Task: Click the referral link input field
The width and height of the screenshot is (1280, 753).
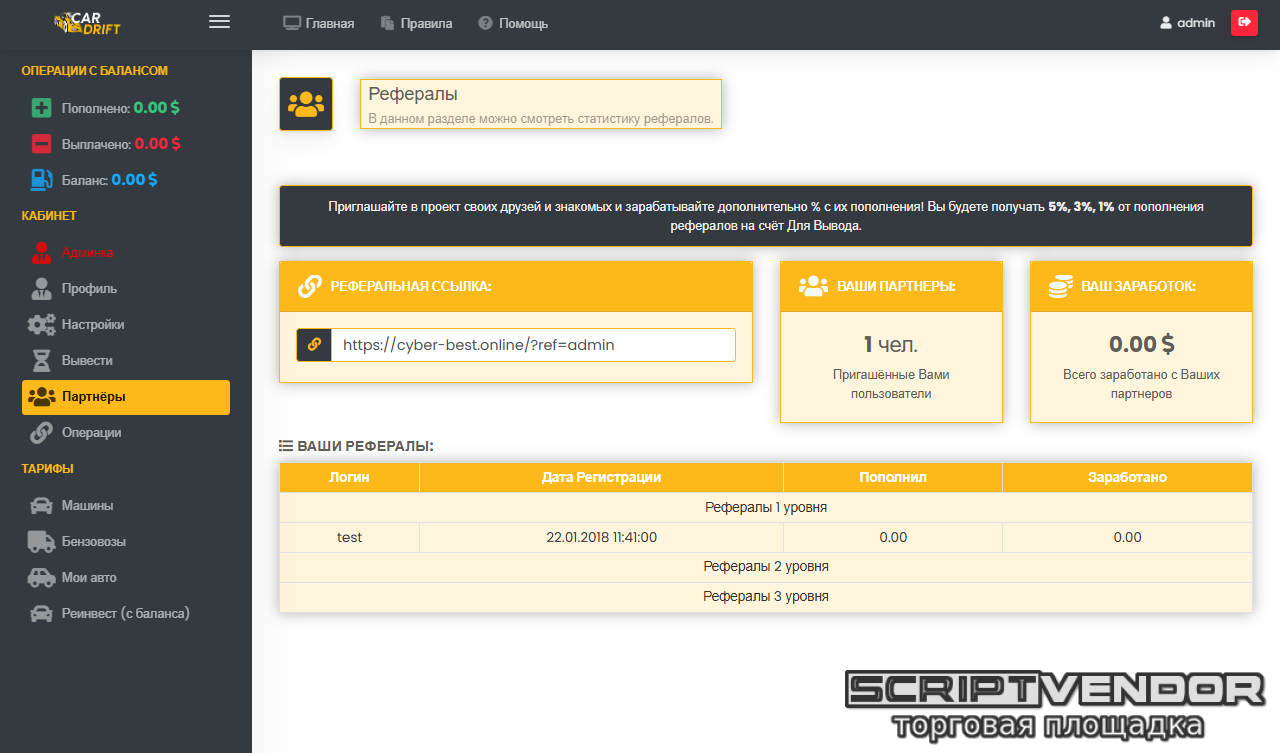Action: point(533,345)
